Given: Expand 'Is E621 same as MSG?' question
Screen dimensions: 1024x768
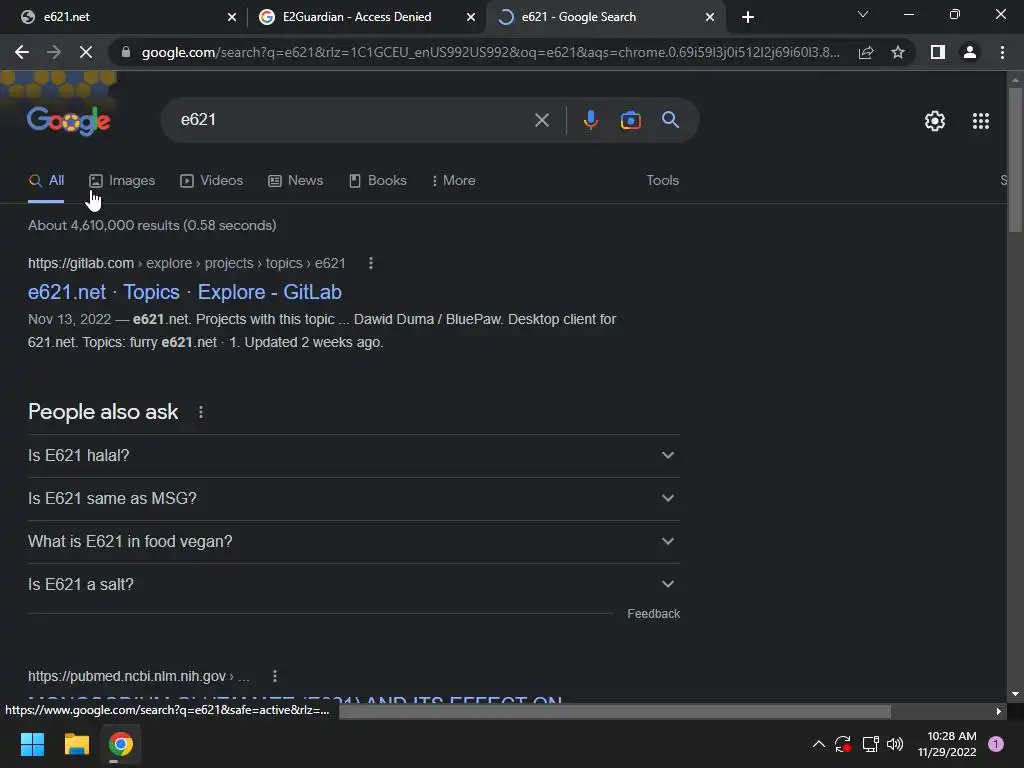Looking at the screenshot, I should 354,499.
